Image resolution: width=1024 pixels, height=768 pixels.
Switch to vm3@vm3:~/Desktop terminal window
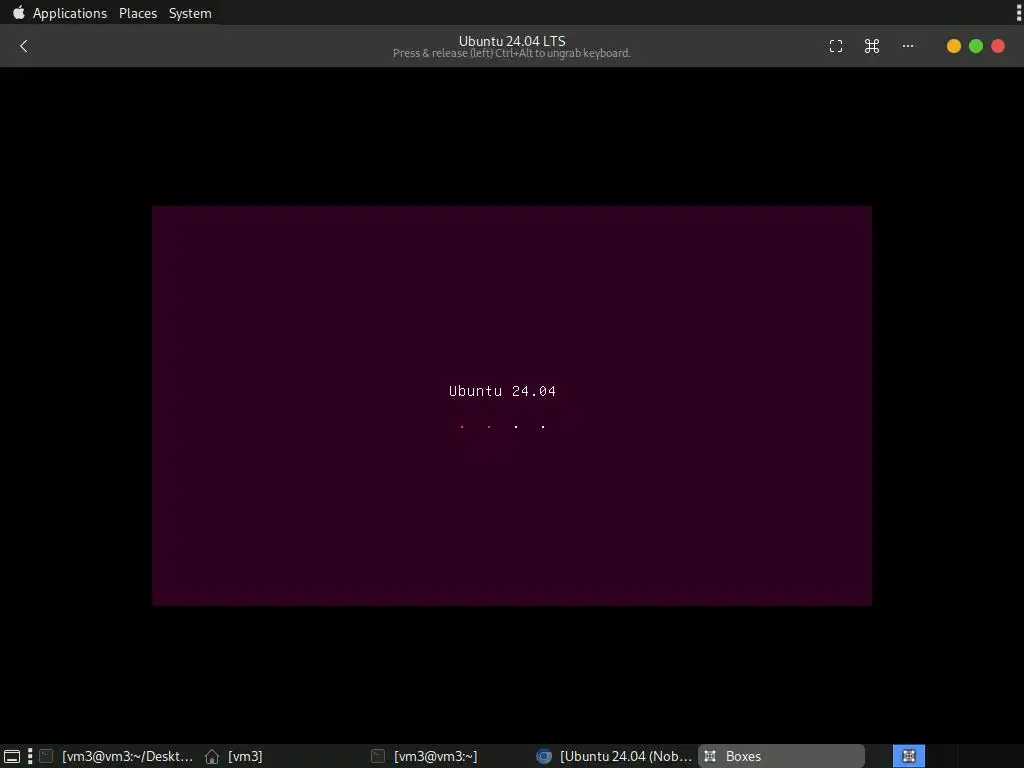[116, 756]
